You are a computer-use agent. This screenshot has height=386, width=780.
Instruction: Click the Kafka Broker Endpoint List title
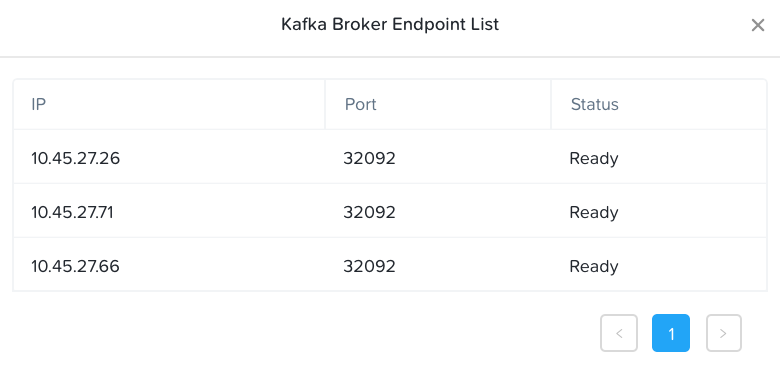[390, 24]
